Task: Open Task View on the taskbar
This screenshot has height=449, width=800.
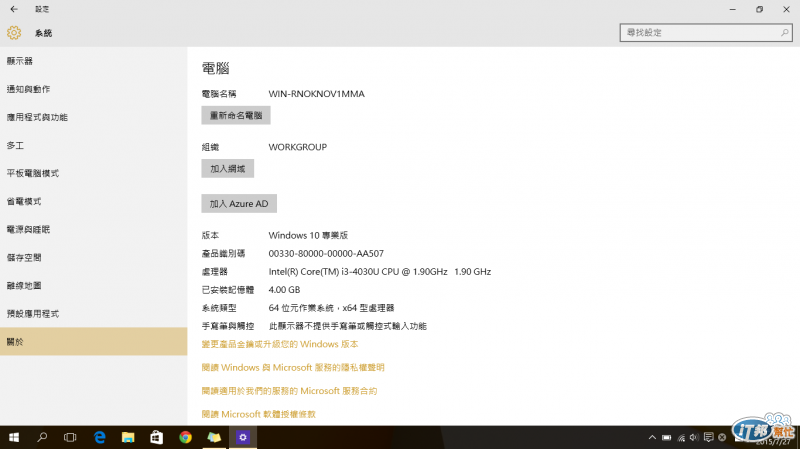Action: (x=70, y=437)
